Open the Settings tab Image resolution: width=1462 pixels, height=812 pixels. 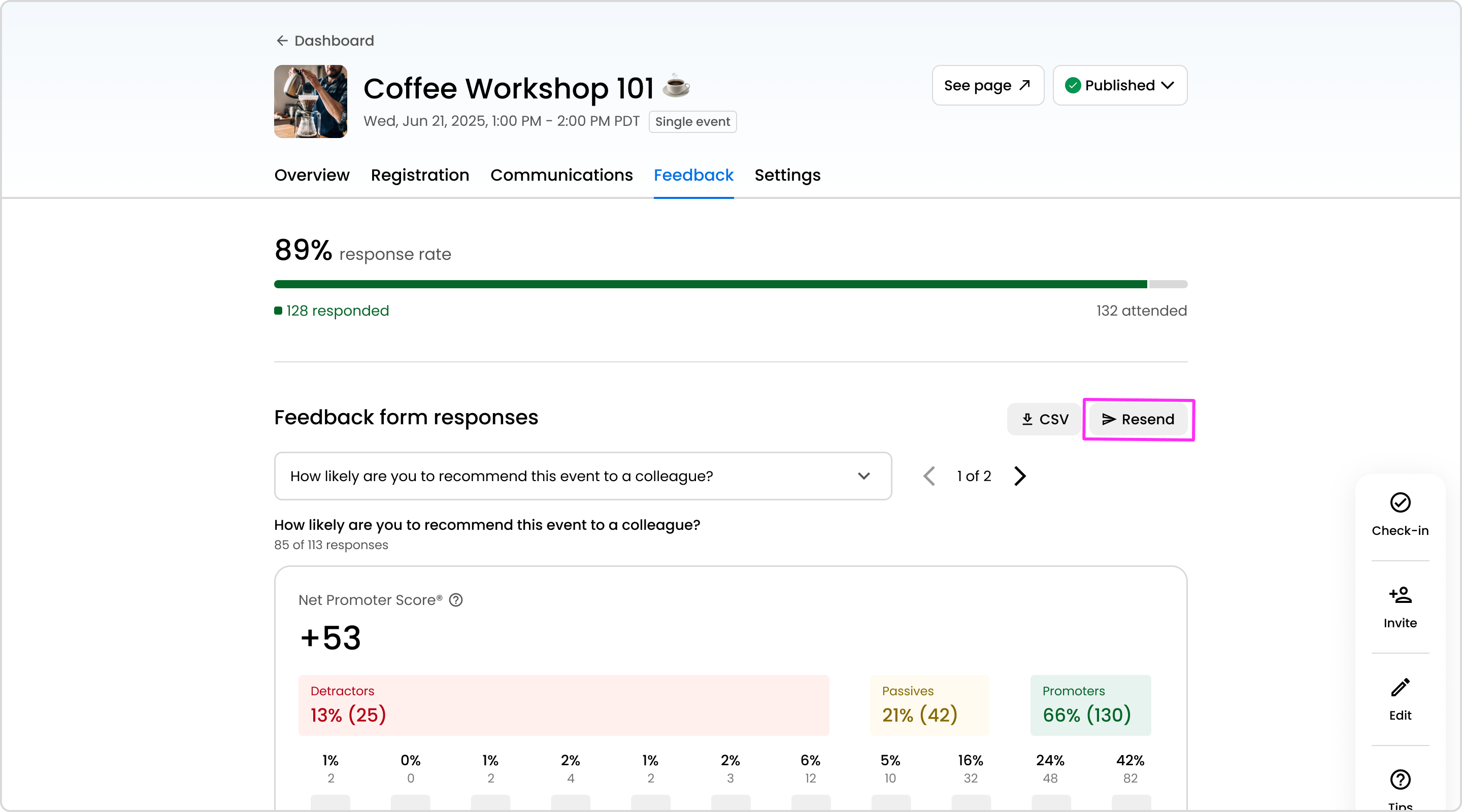787,175
